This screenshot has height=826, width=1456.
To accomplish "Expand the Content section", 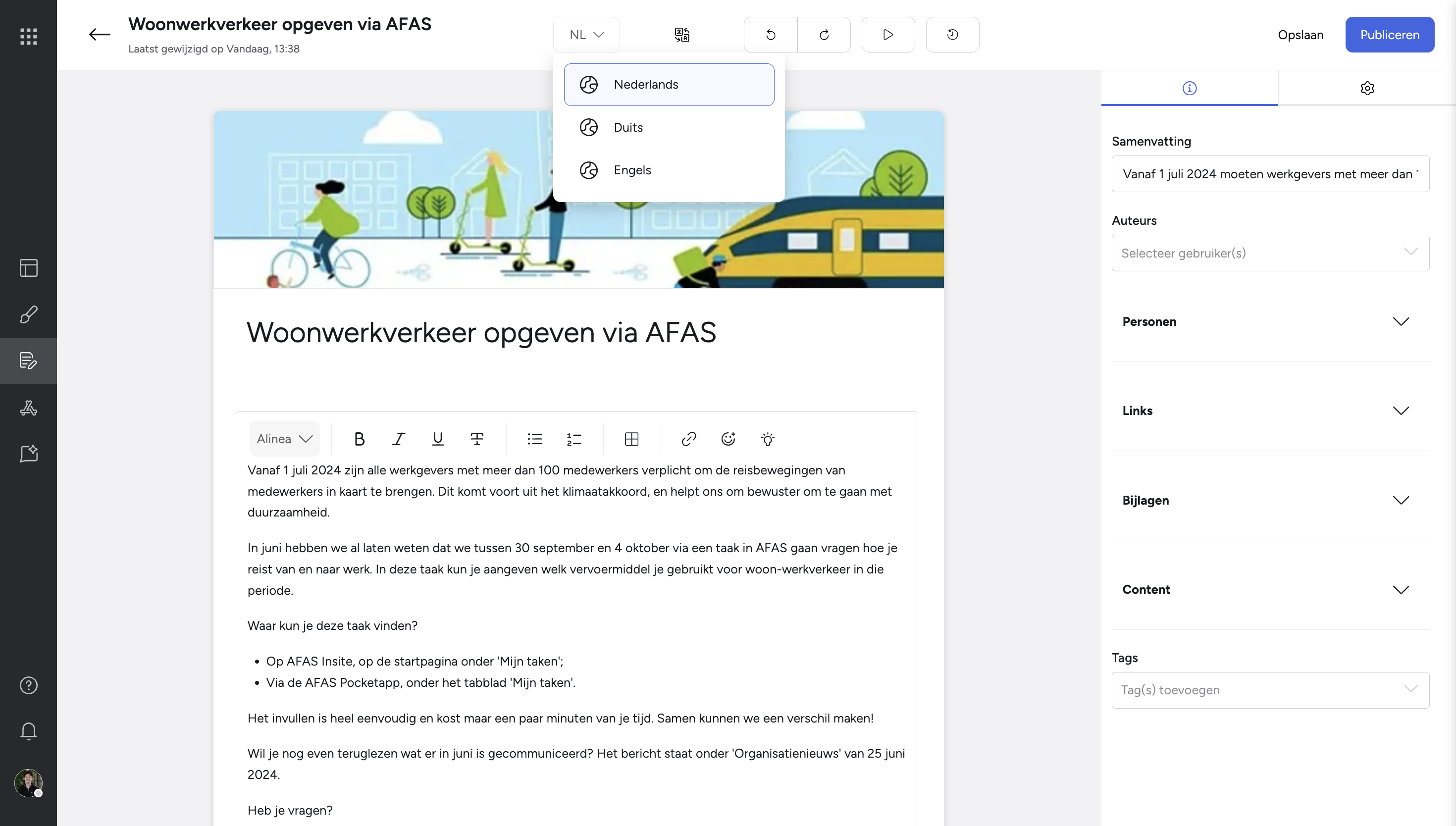I will pos(1270,589).
